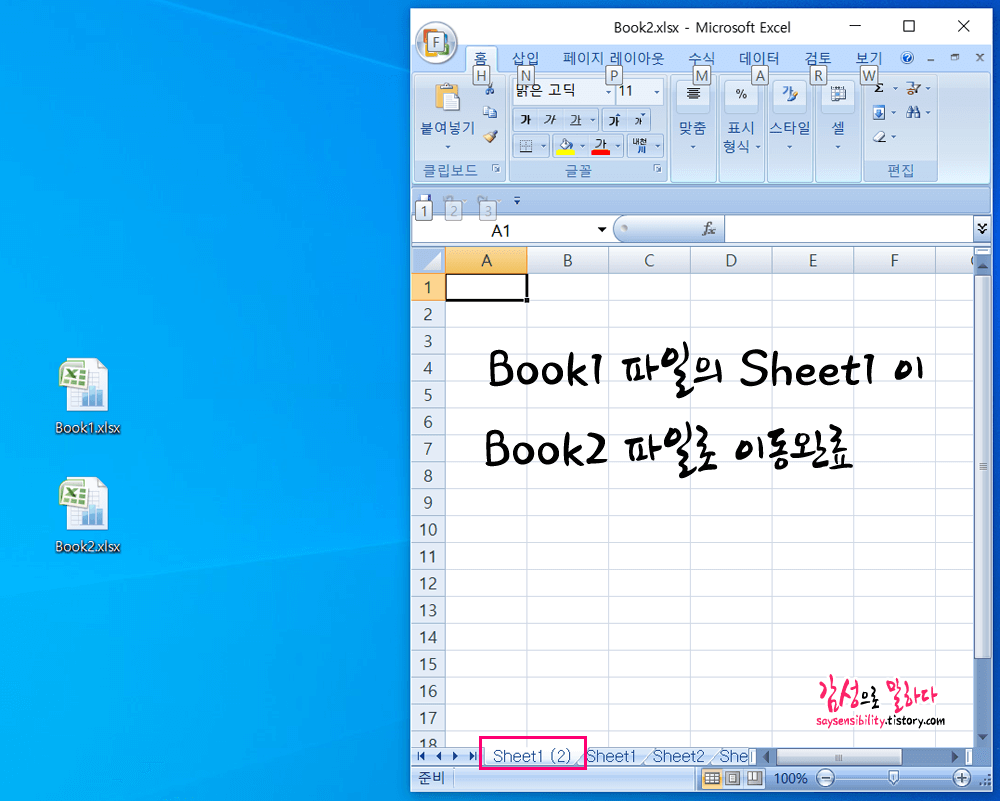
Task: Click the Select All corner button
Action: point(428,260)
